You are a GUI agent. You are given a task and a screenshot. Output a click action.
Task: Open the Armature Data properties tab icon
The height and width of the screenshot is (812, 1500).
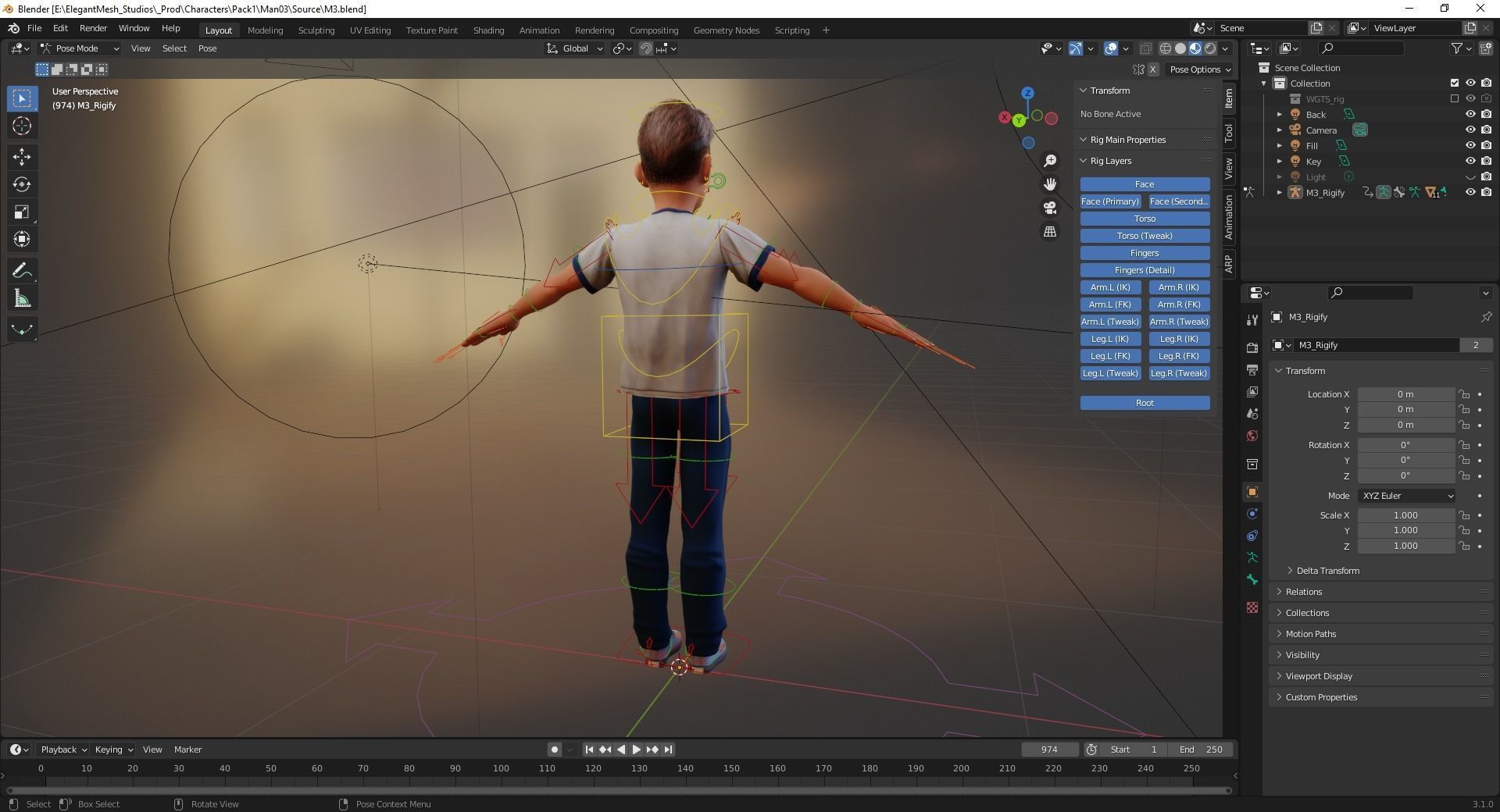click(x=1252, y=557)
